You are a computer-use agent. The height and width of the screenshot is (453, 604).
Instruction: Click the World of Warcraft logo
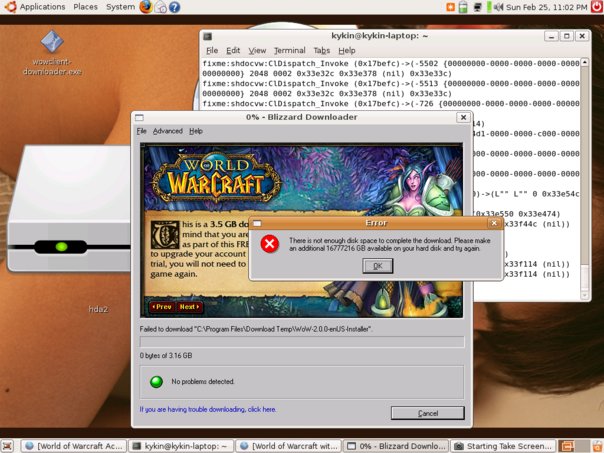tap(216, 178)
